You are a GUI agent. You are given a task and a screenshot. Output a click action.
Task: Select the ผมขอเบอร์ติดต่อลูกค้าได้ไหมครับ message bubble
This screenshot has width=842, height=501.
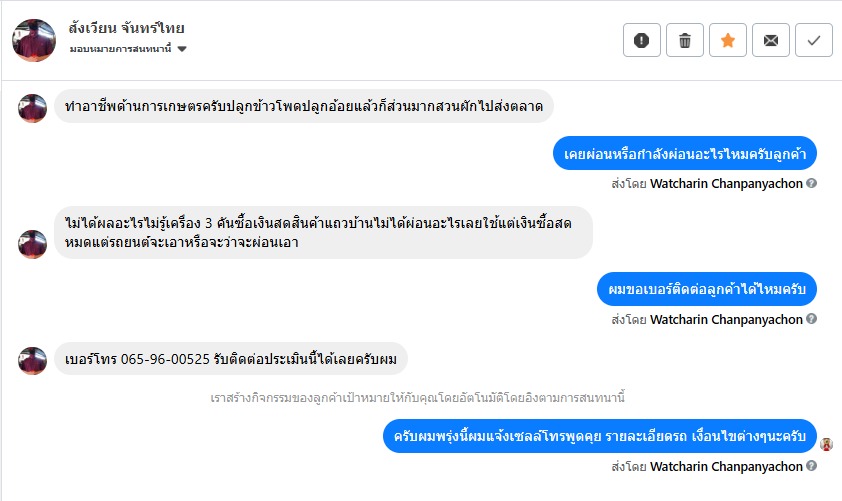click(707, 289)
